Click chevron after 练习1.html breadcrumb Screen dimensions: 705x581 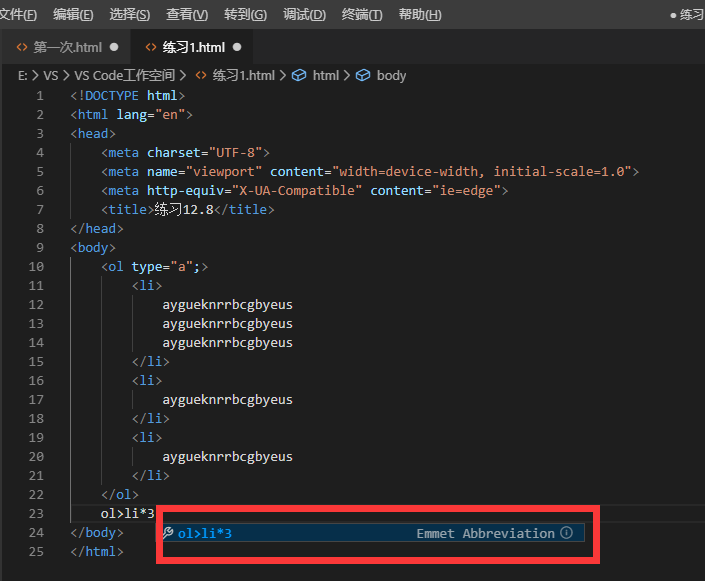coord(282,76)
